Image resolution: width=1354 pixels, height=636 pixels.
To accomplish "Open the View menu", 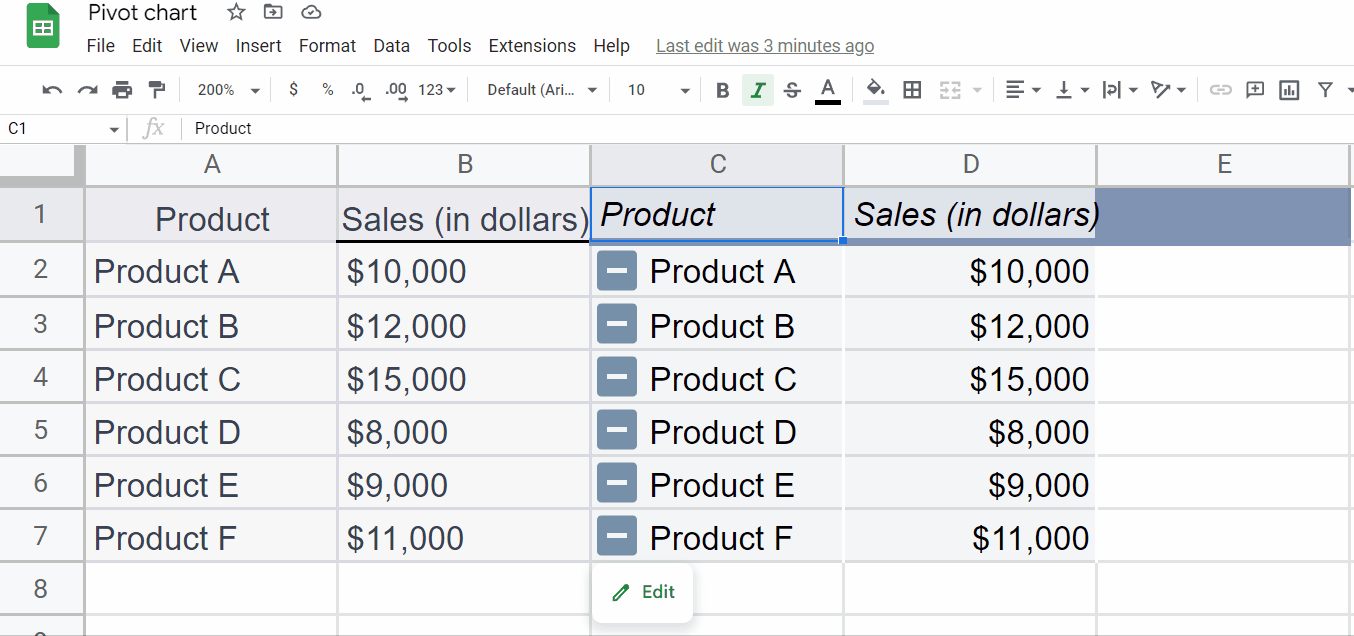I will pos(199,46).
